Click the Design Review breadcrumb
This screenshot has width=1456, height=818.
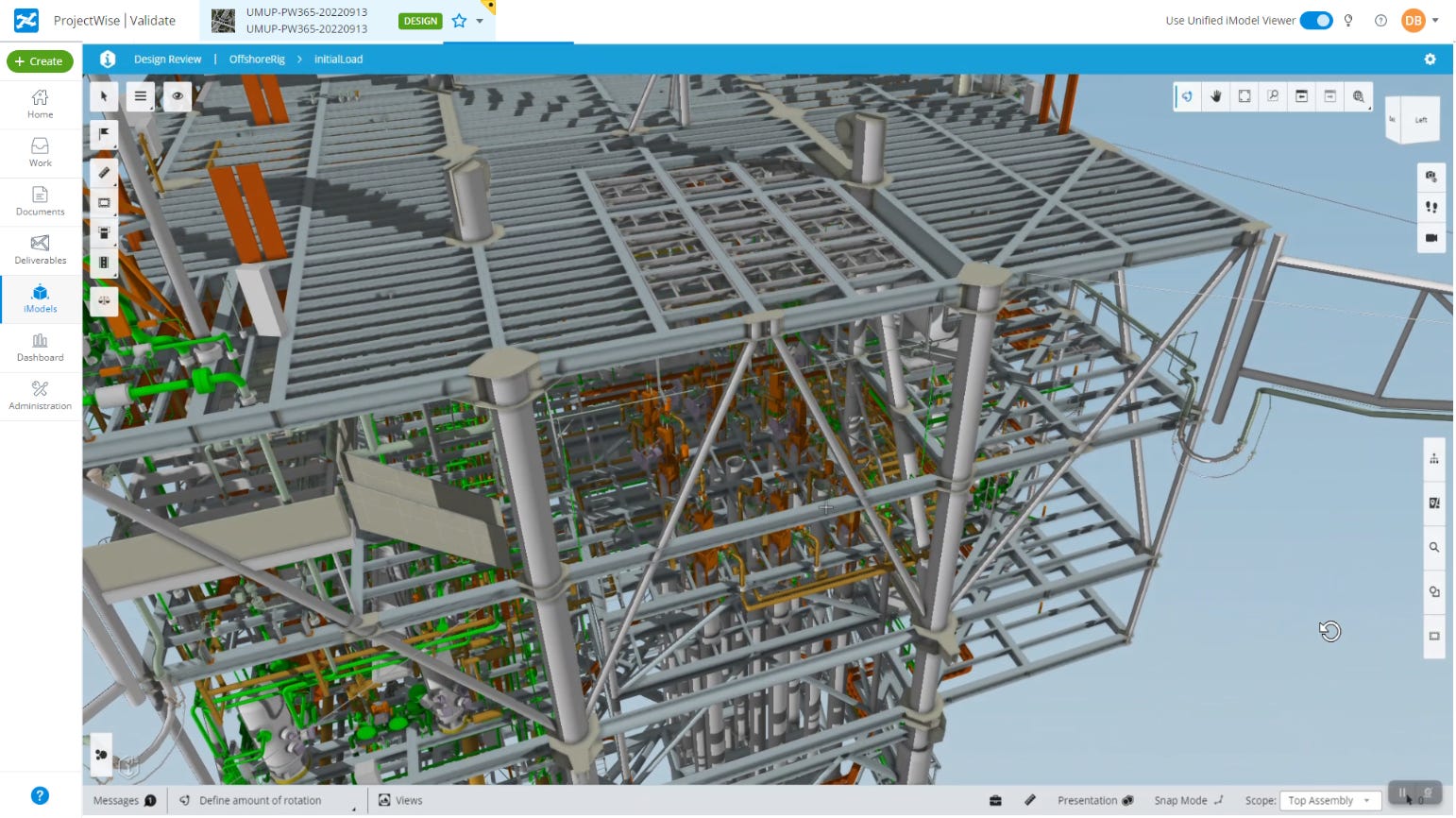click(167, 60)
